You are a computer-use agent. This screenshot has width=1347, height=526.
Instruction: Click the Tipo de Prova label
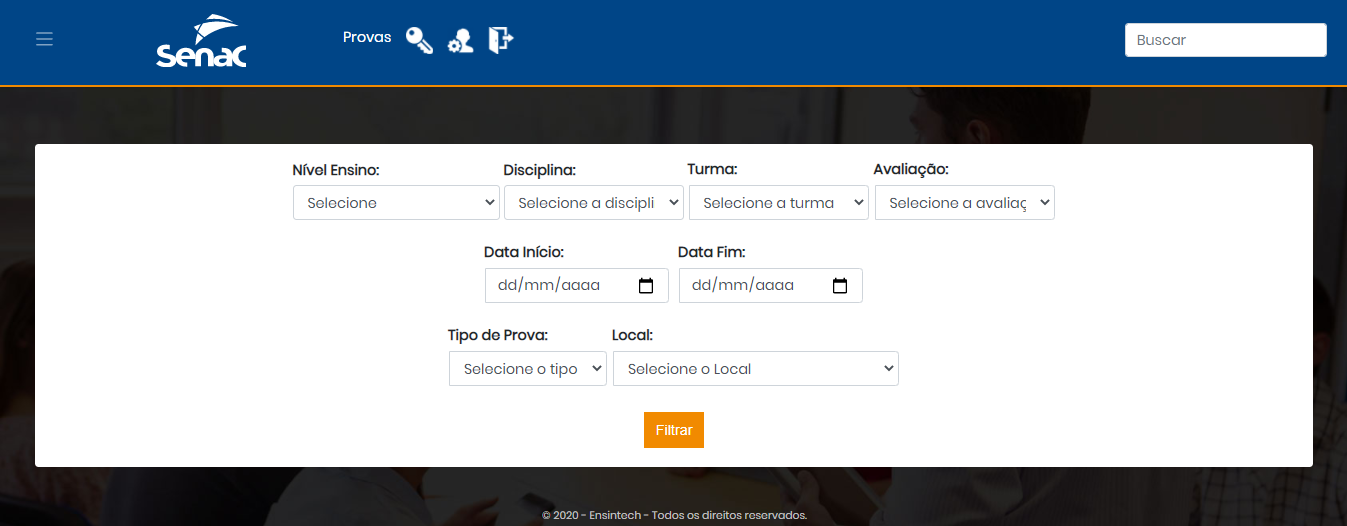(498, 335)
